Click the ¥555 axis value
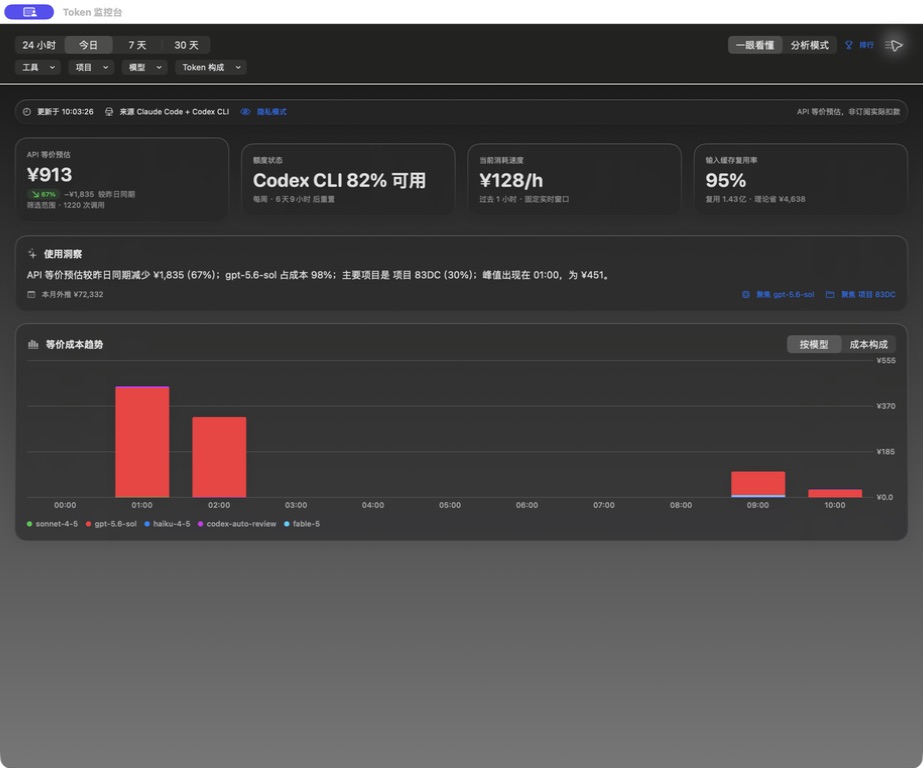 pyautogui.click(x=886, y=361)
